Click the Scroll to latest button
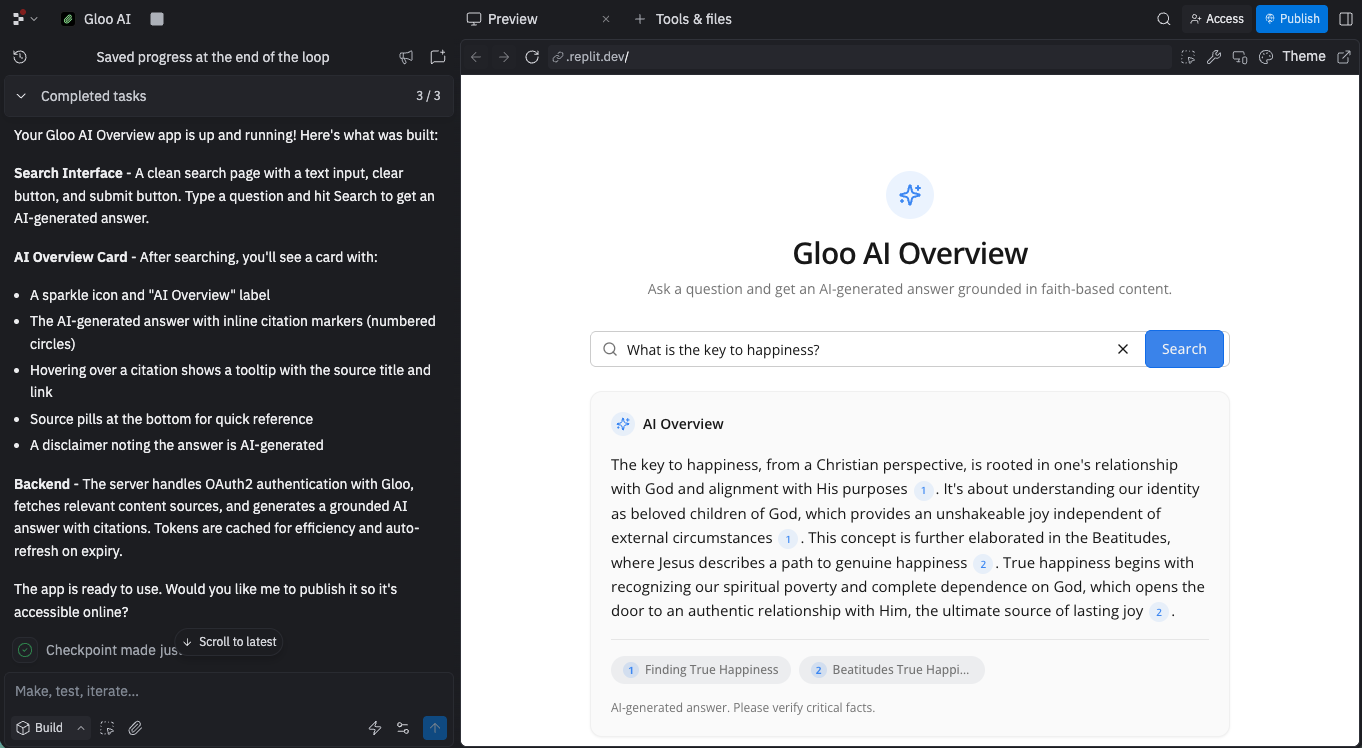This screenshot has width=1362, height=748. click(229, 642)
